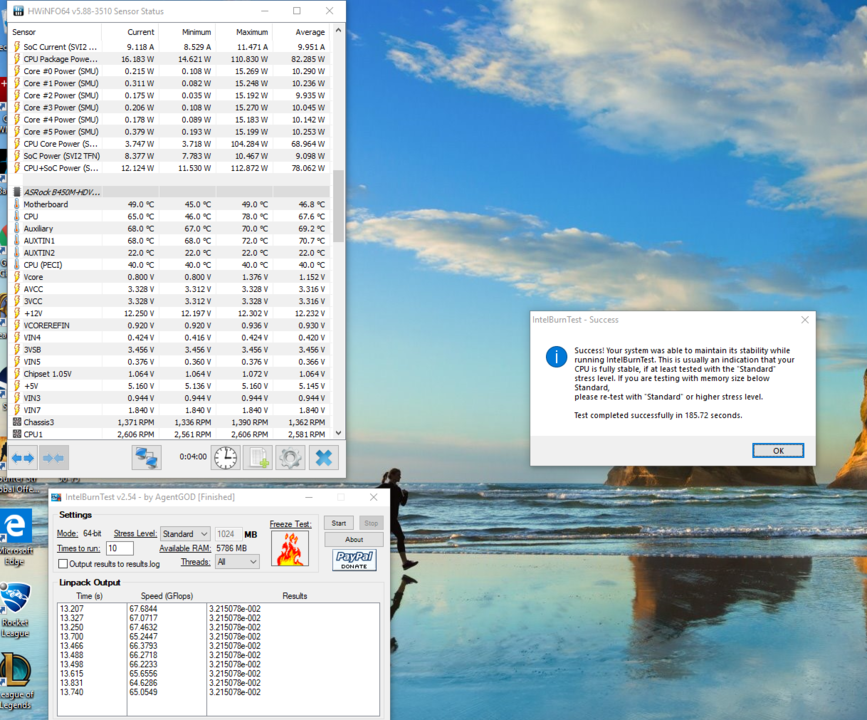Click the blue info icon in Success dialog
The height and width of the screenshot is (720, 867).
[556, 357]
